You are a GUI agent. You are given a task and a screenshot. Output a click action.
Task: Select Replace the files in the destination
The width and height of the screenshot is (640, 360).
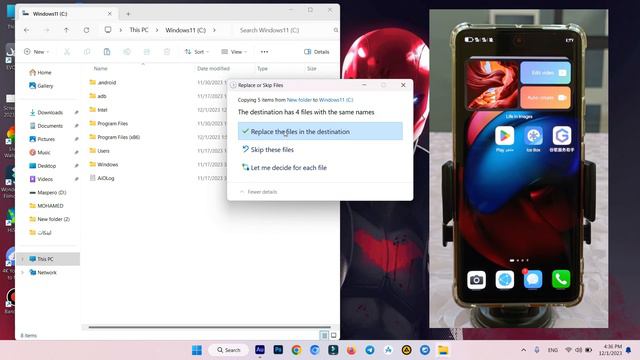(320, 131)
